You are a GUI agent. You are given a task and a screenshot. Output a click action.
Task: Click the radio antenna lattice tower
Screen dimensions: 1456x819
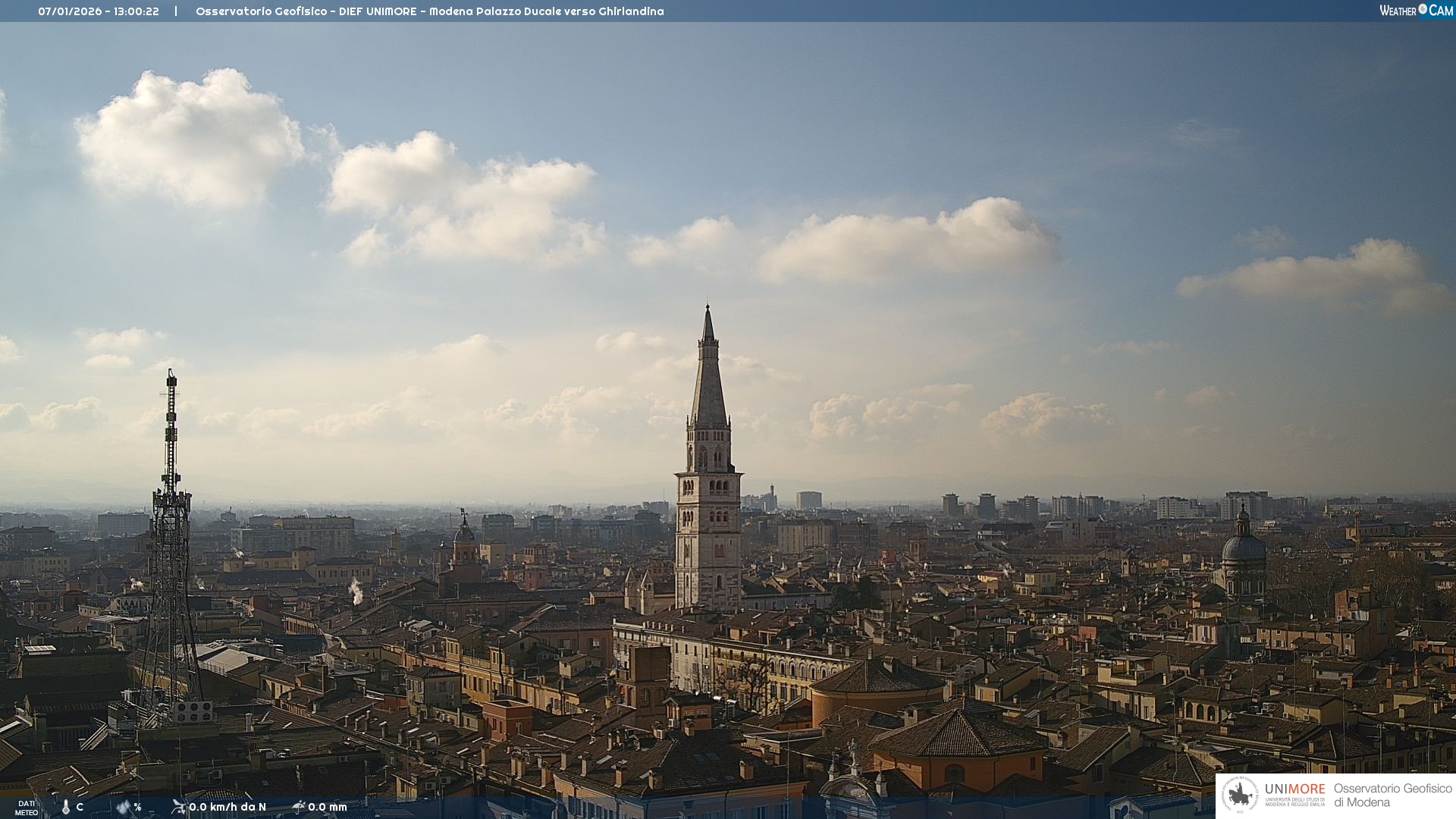(x=171, y=546)
